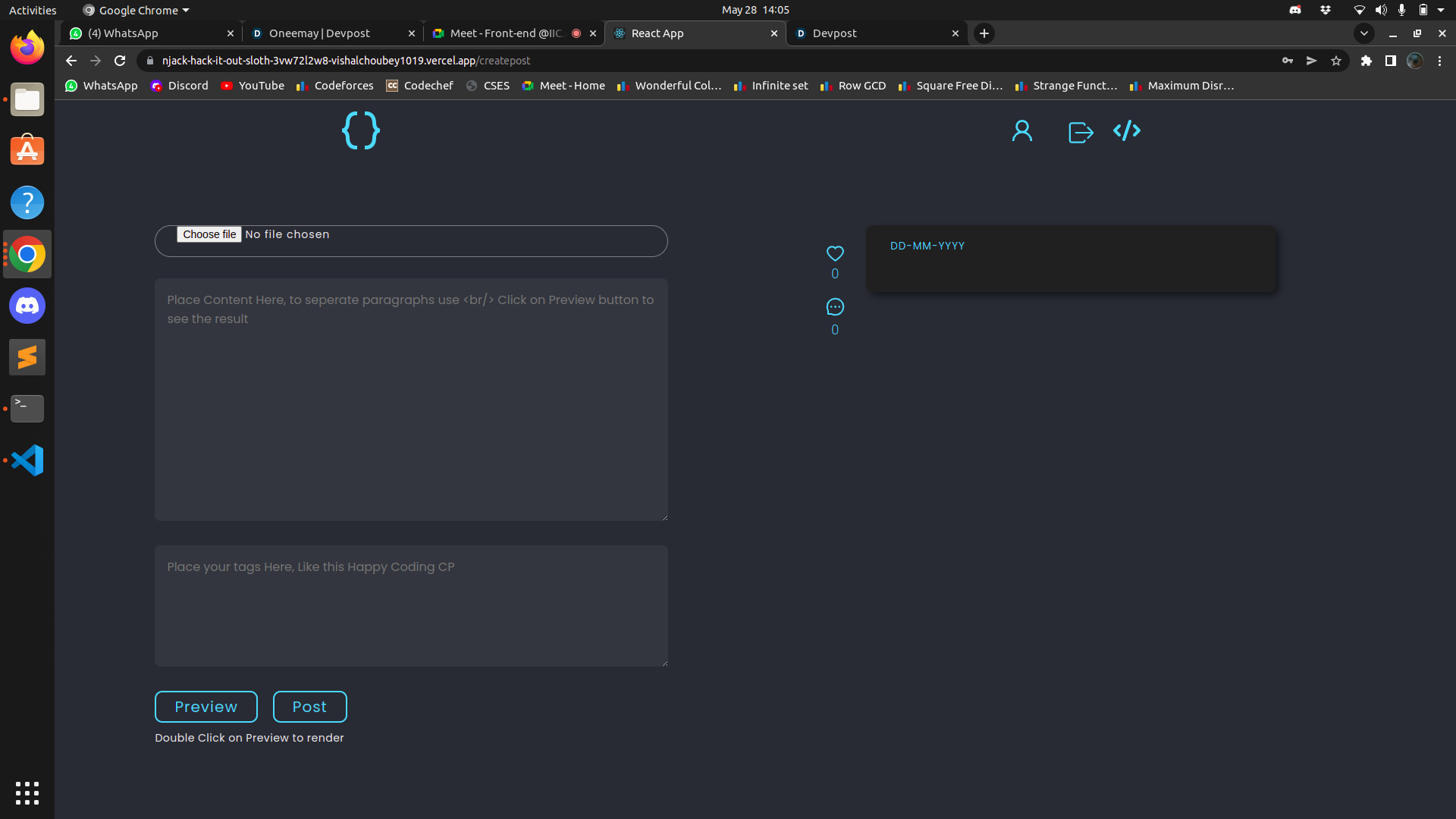The image size is (1456, 819).
Task: Open the tab search dropdown
Action: 1364,33
